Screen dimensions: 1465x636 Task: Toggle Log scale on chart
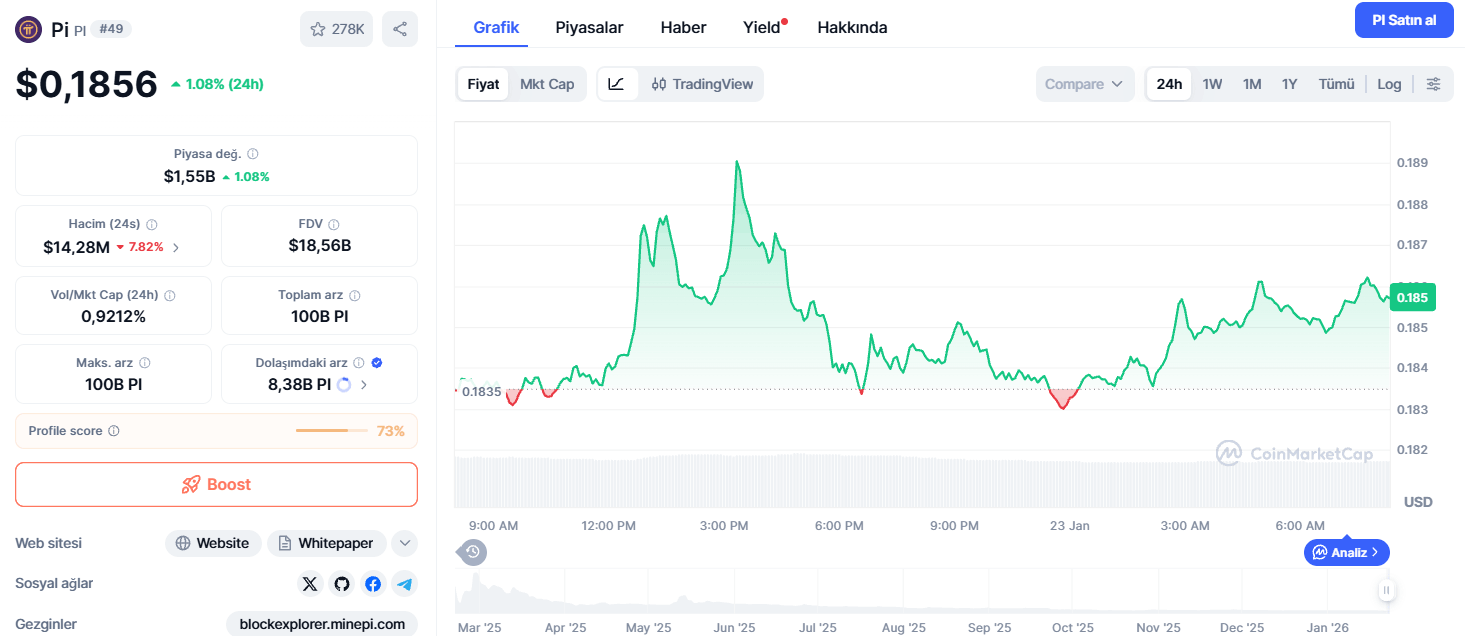point(1389,84)
